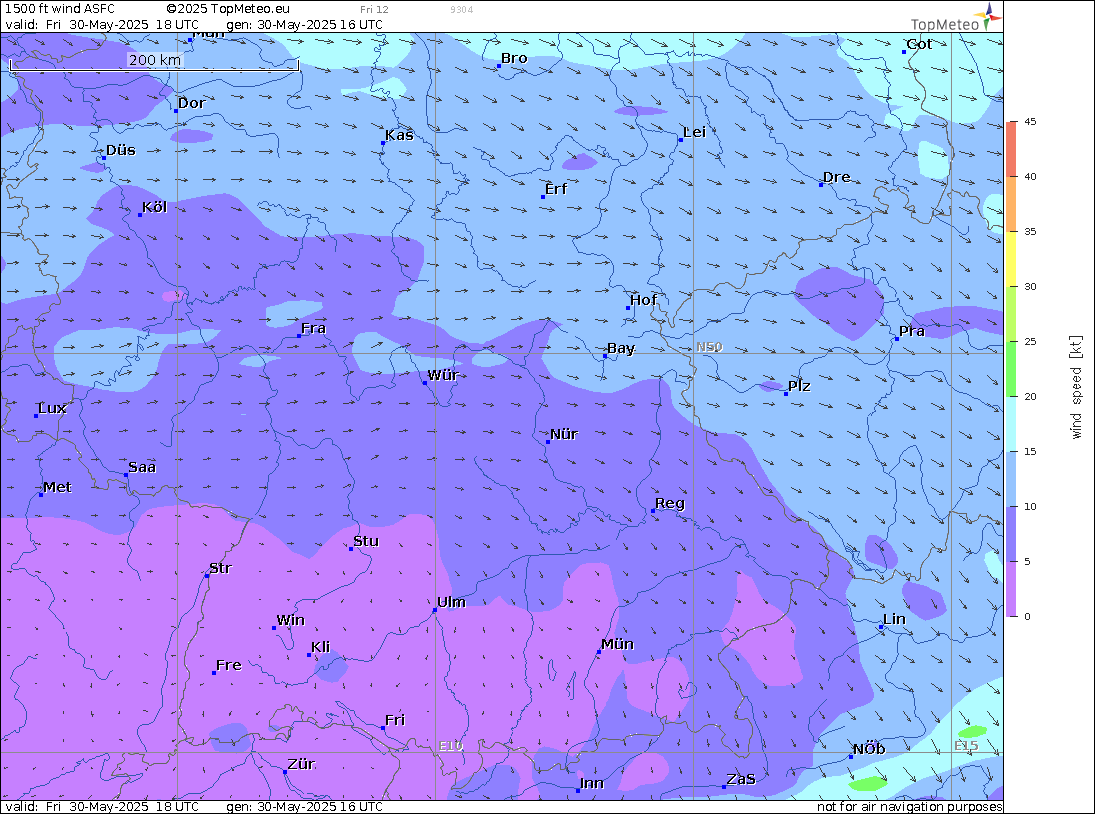The height and width of the screenshot is (814, 1095).
Task: Click the "35" tick on the legend
Action: click(x=1030, y=232)
